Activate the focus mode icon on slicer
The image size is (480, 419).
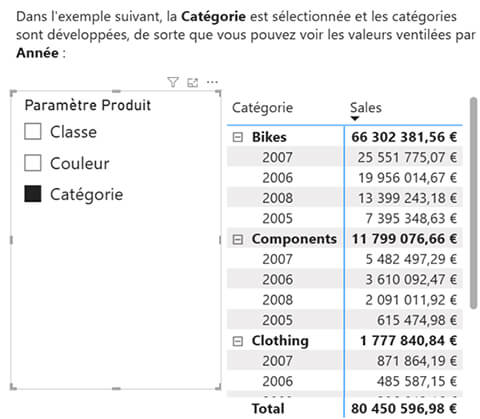point(193,82)
